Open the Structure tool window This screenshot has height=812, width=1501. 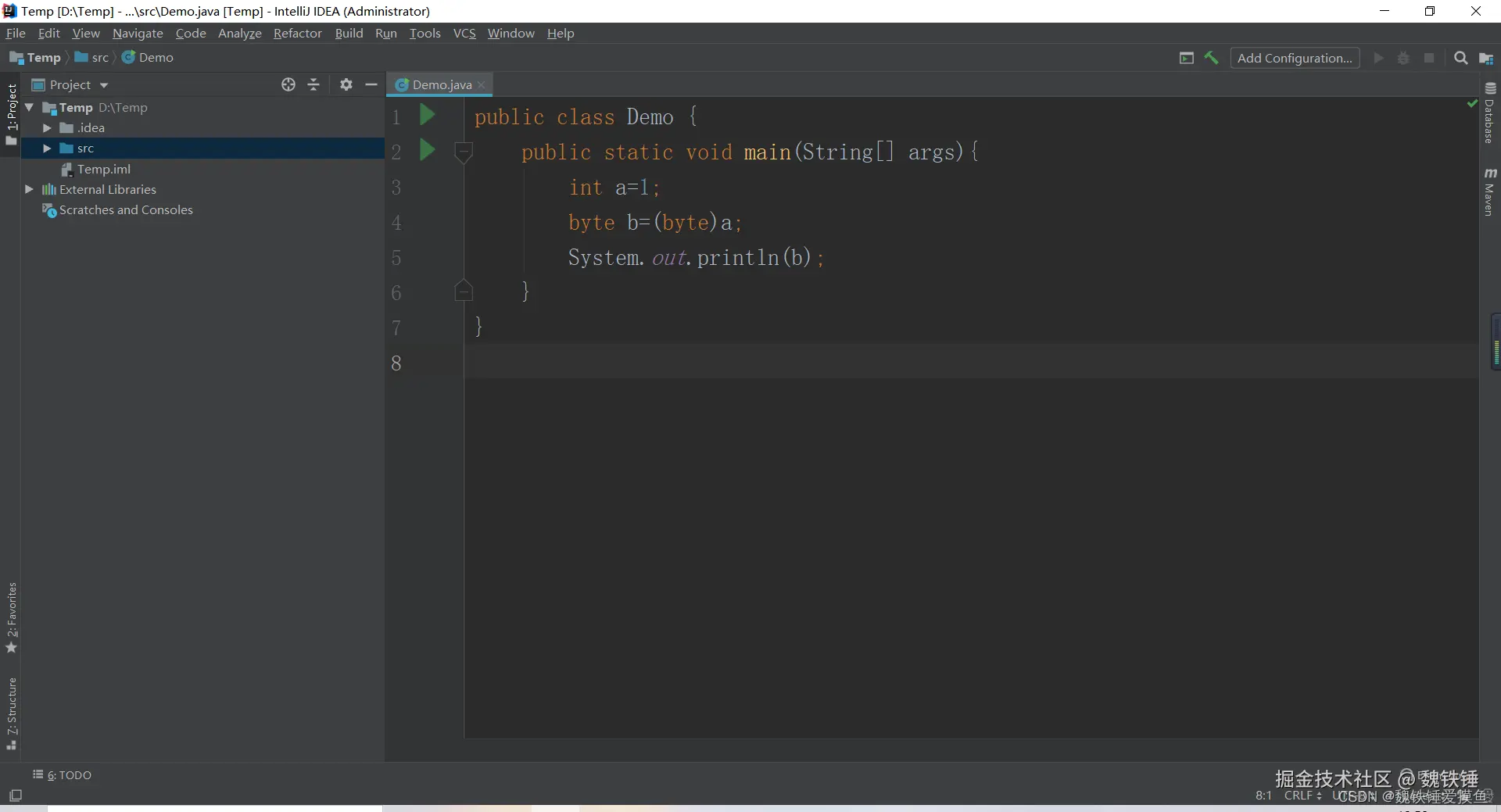12,714
